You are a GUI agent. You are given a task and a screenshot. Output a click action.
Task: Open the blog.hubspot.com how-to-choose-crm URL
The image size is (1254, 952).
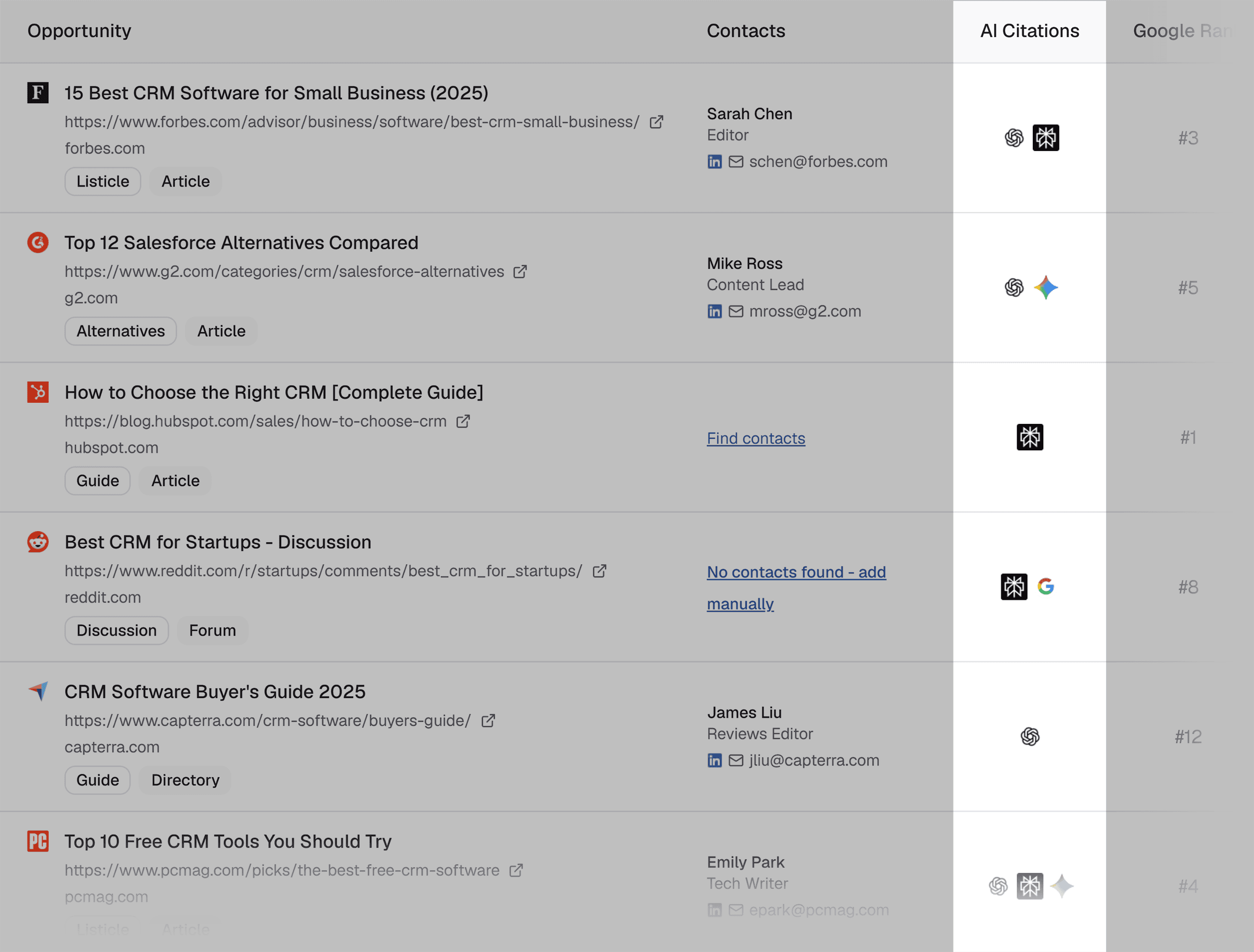256,421
